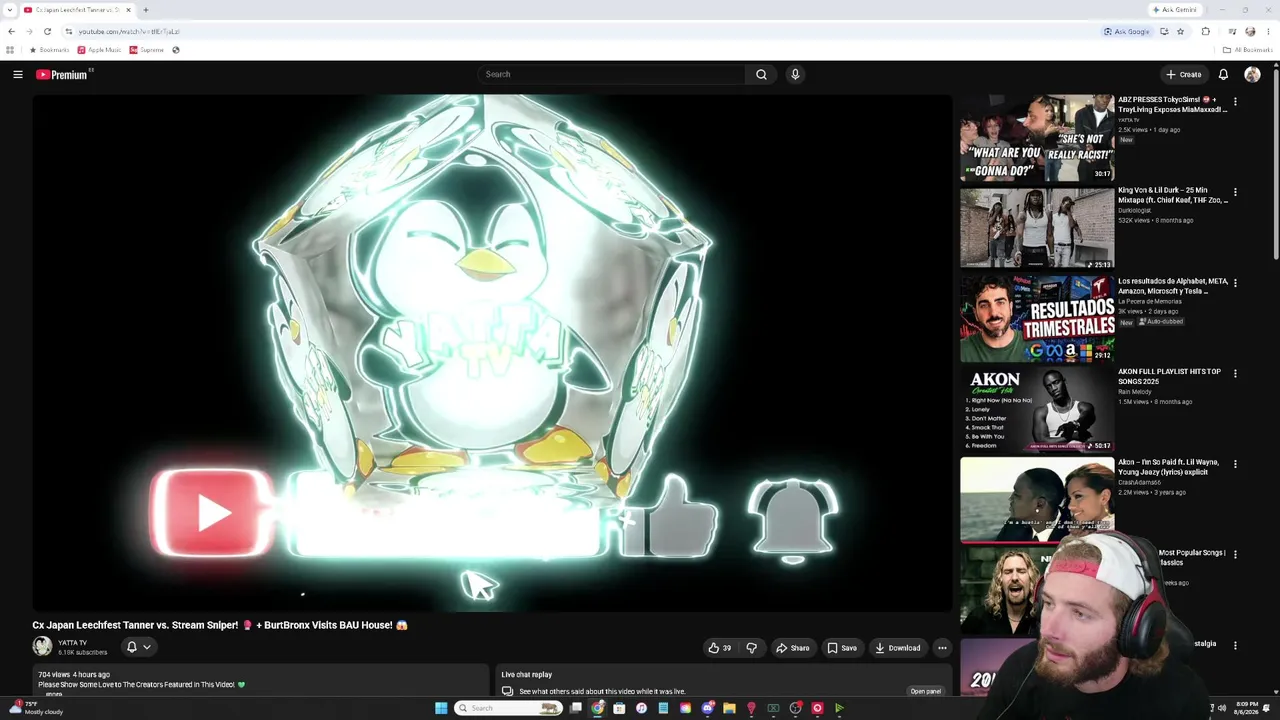1280x720 pixels.
Task: Like the video with thumbs up
Action: pyautogui.click(x=720, y=648)
